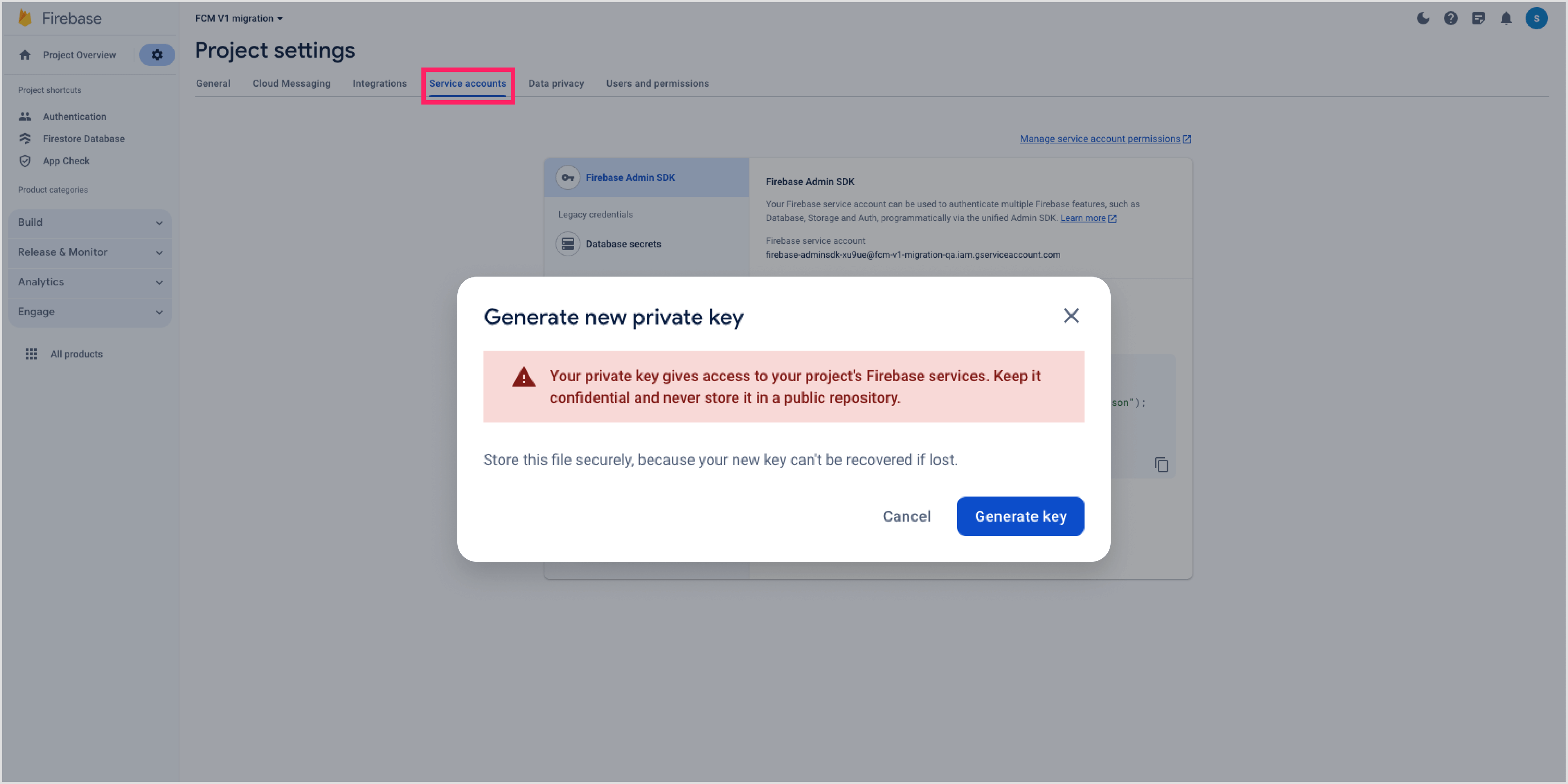Open the help question mark icon
Viewport: 1568px width, 784px height.
[x=1450, y=18]
